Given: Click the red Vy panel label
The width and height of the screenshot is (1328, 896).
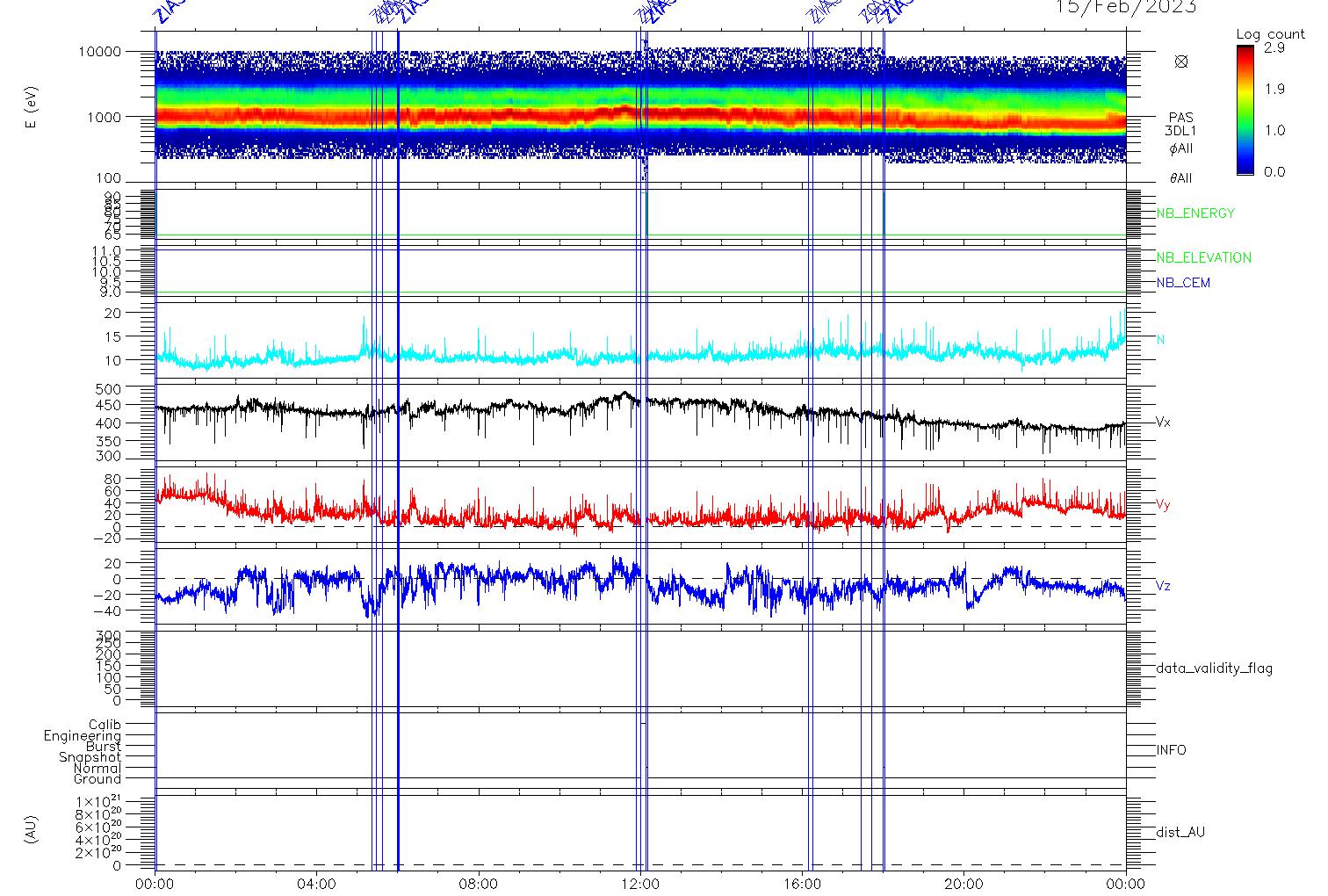Looking at the screenshot, I should (x=1163, y=505).
